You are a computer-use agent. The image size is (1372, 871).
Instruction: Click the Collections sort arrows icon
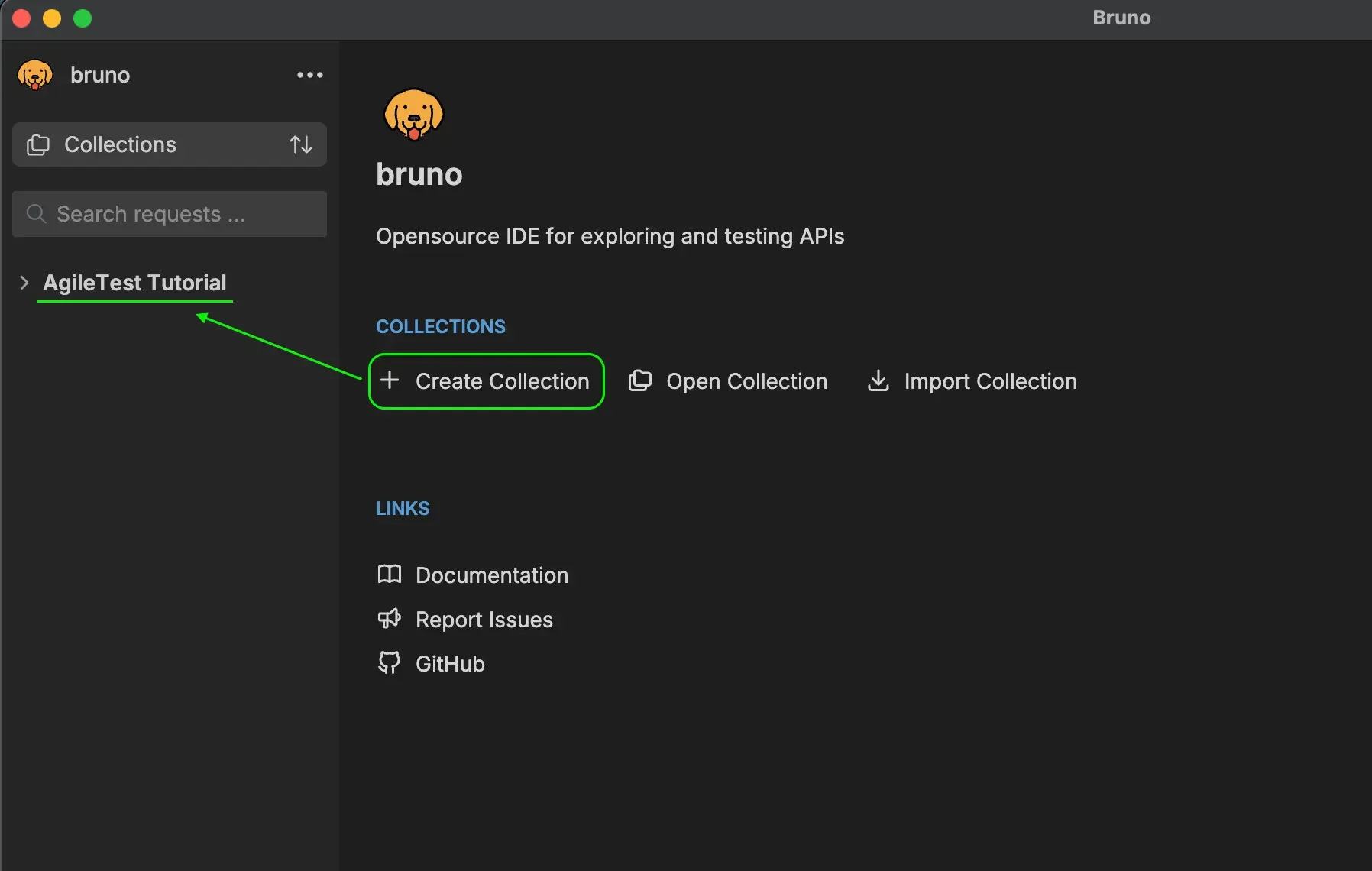(301, 144)
